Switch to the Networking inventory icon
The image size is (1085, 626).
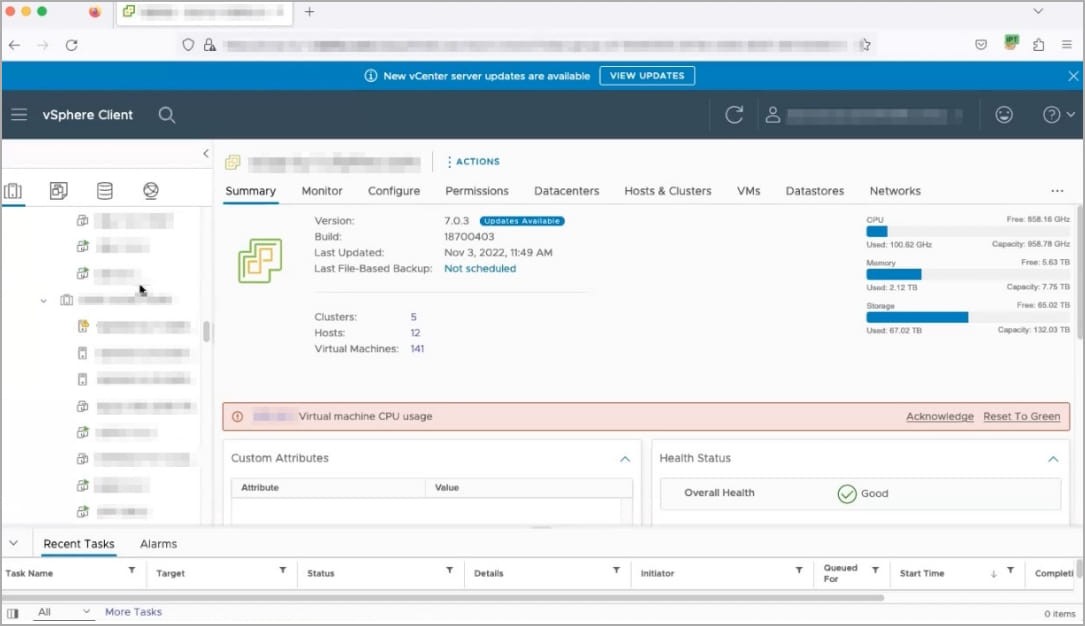click(x=151, y=191)
